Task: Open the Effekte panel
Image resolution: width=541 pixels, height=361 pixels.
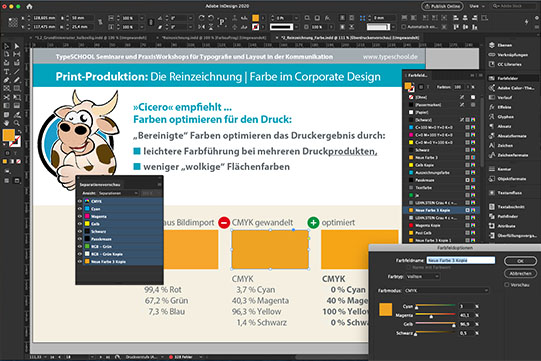Action: coord(500,107)
